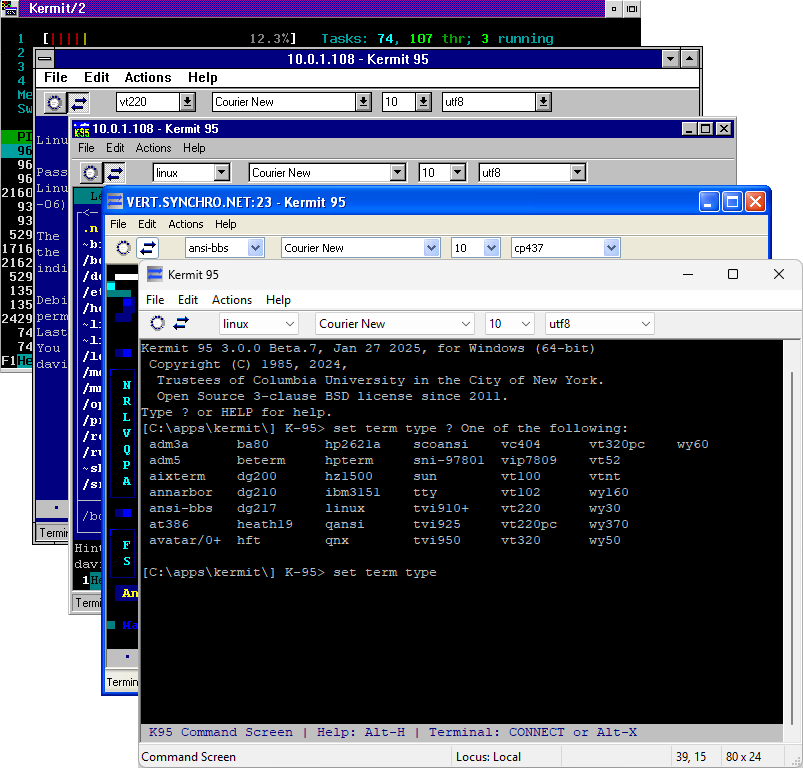The width and height of the screenshot is (803, 768).
Task: Click 'linux' entry in terminal type list
Action: (345, 508)
